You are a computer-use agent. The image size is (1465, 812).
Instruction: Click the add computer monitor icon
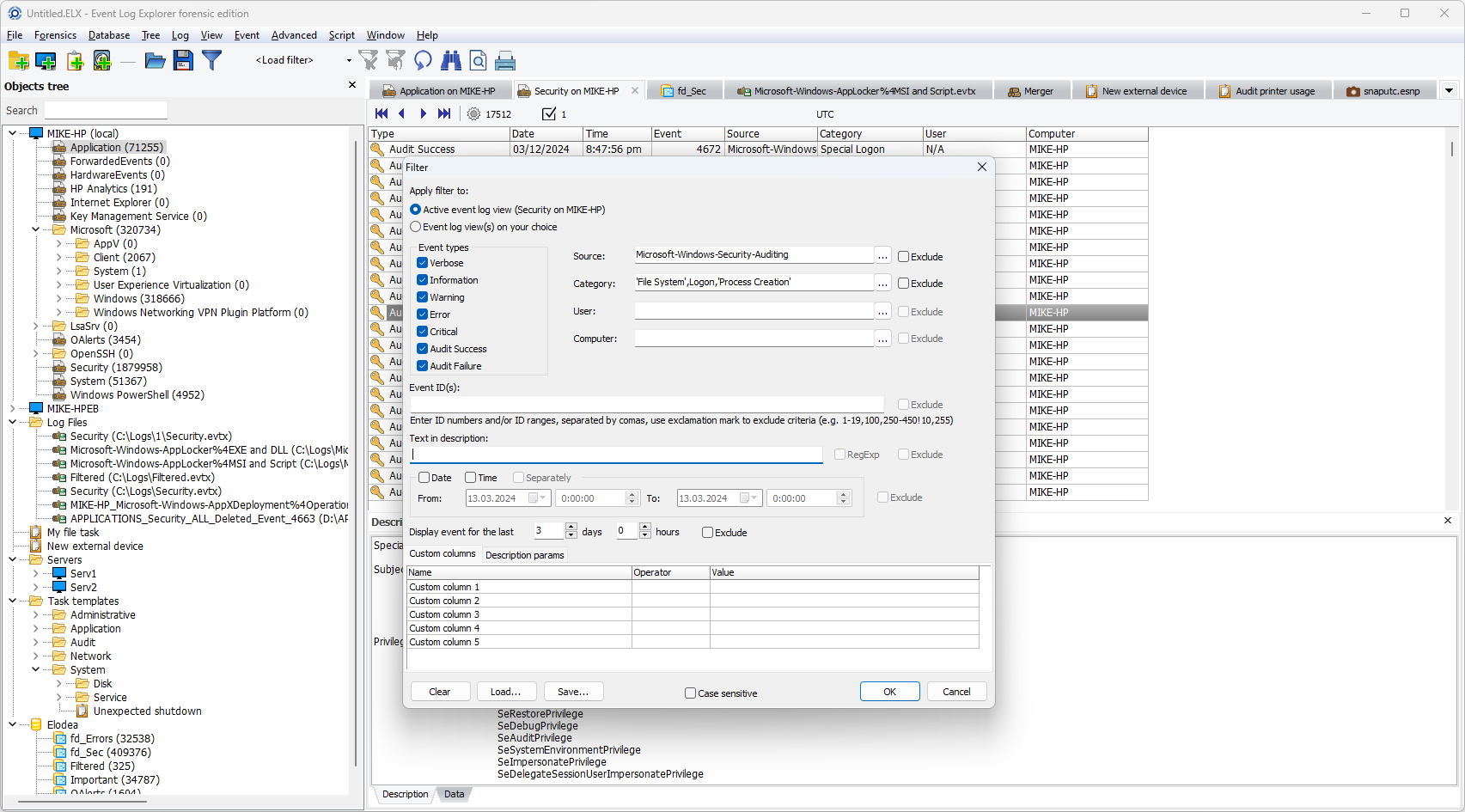46,60
